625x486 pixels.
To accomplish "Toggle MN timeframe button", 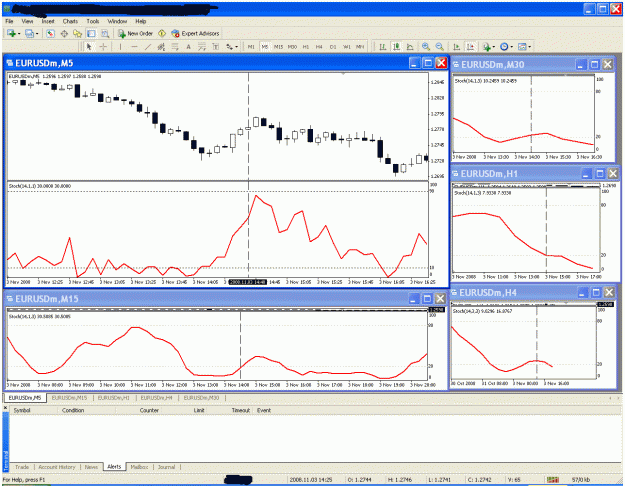I will (x=360, y=47).
